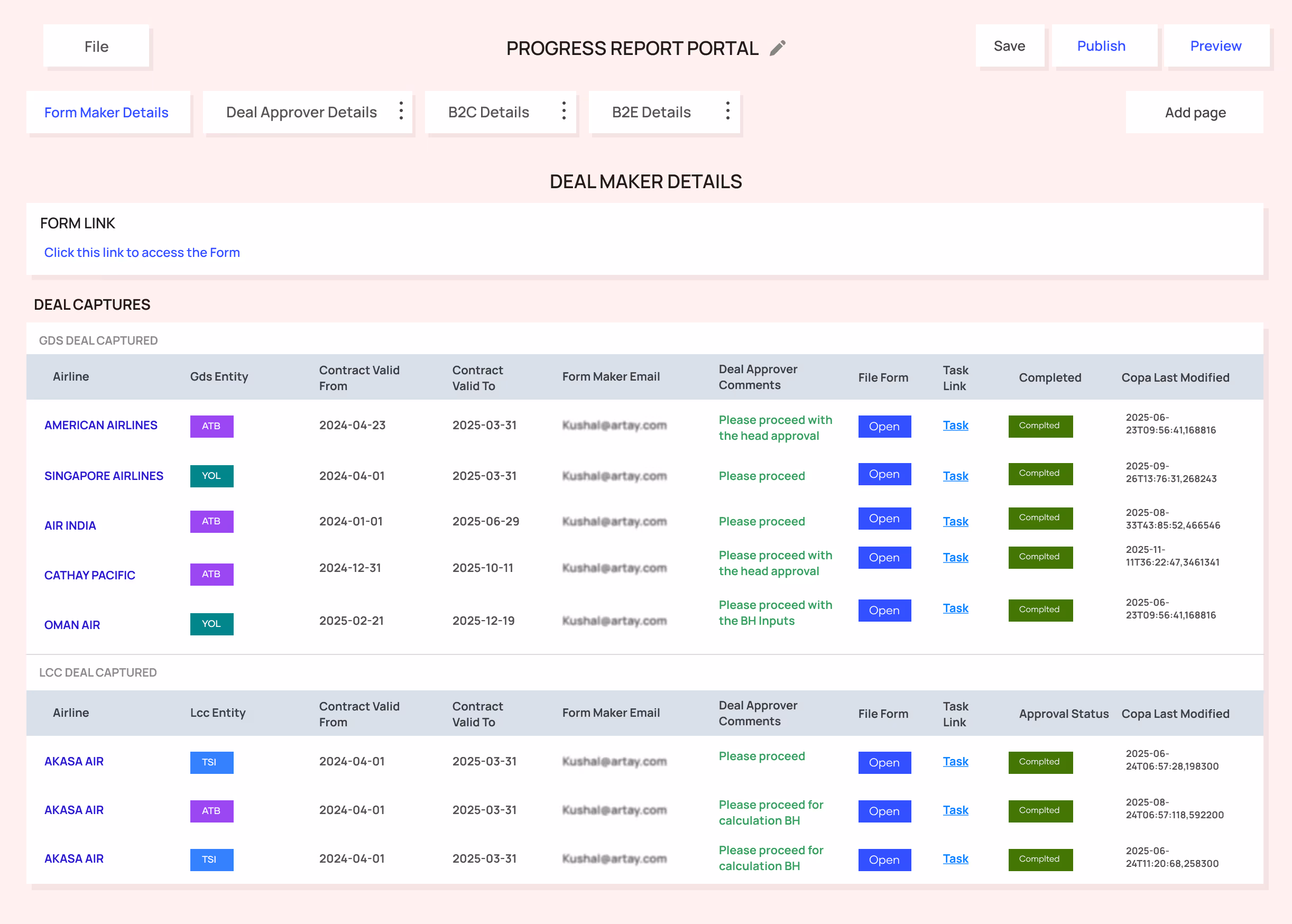Open the File menu
The width and height of the screenshot is (1292, 924).
(96, 47)
